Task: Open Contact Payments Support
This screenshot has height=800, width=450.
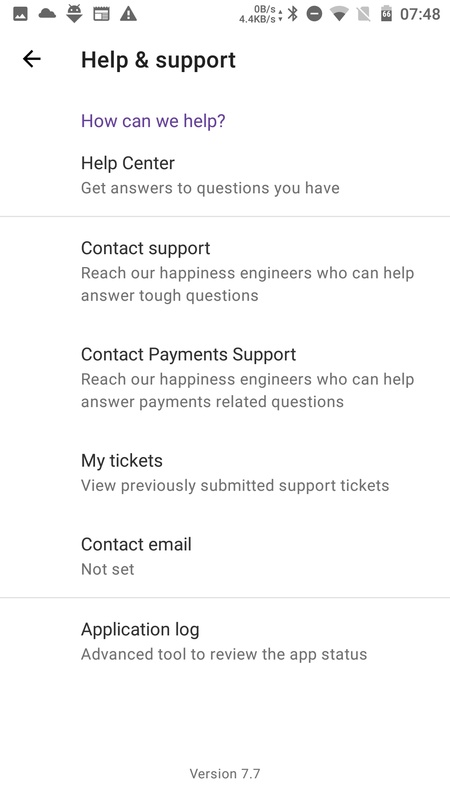Action: 225,377
